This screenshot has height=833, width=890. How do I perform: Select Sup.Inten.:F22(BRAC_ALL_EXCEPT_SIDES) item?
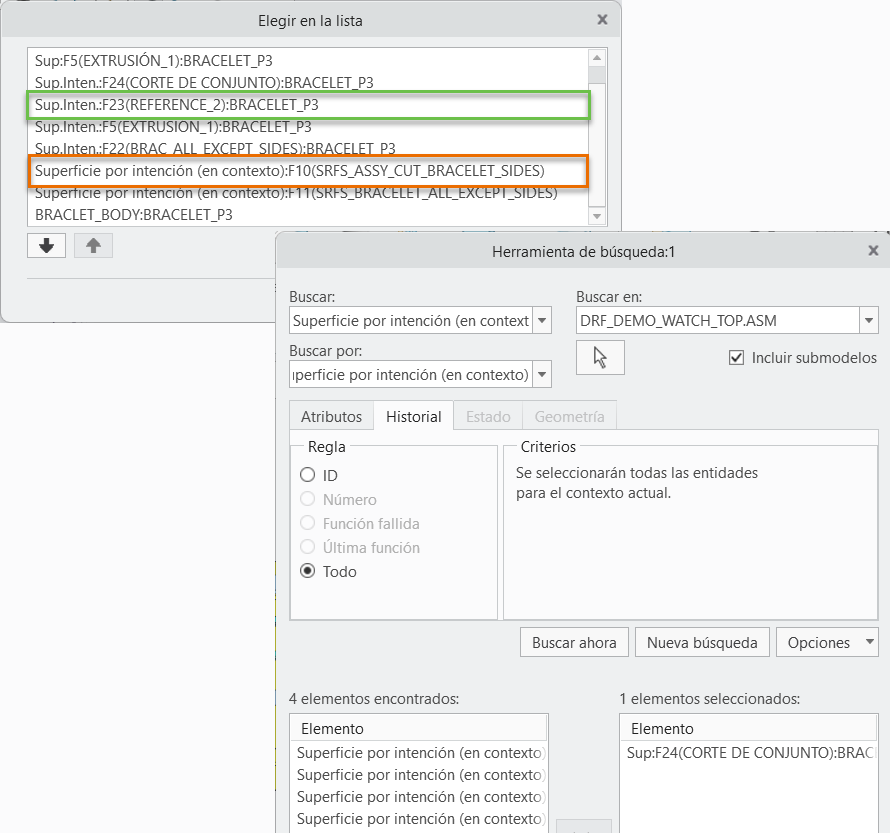coord(308,149)
